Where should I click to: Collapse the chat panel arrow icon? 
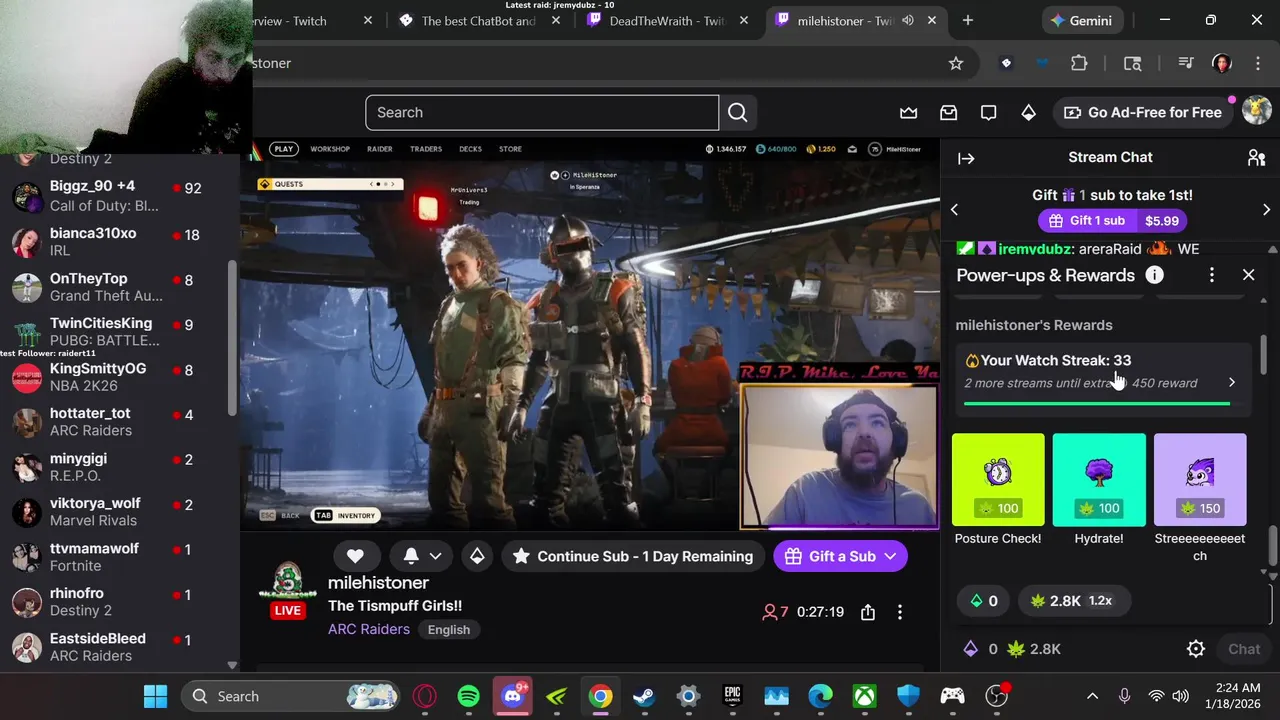(x=966, y=158)
